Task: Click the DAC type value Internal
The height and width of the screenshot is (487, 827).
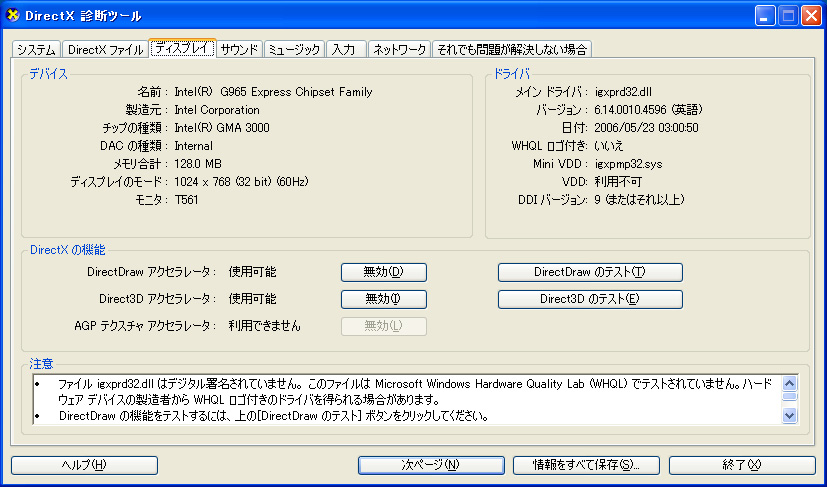Action: click(x=194, y=146)
